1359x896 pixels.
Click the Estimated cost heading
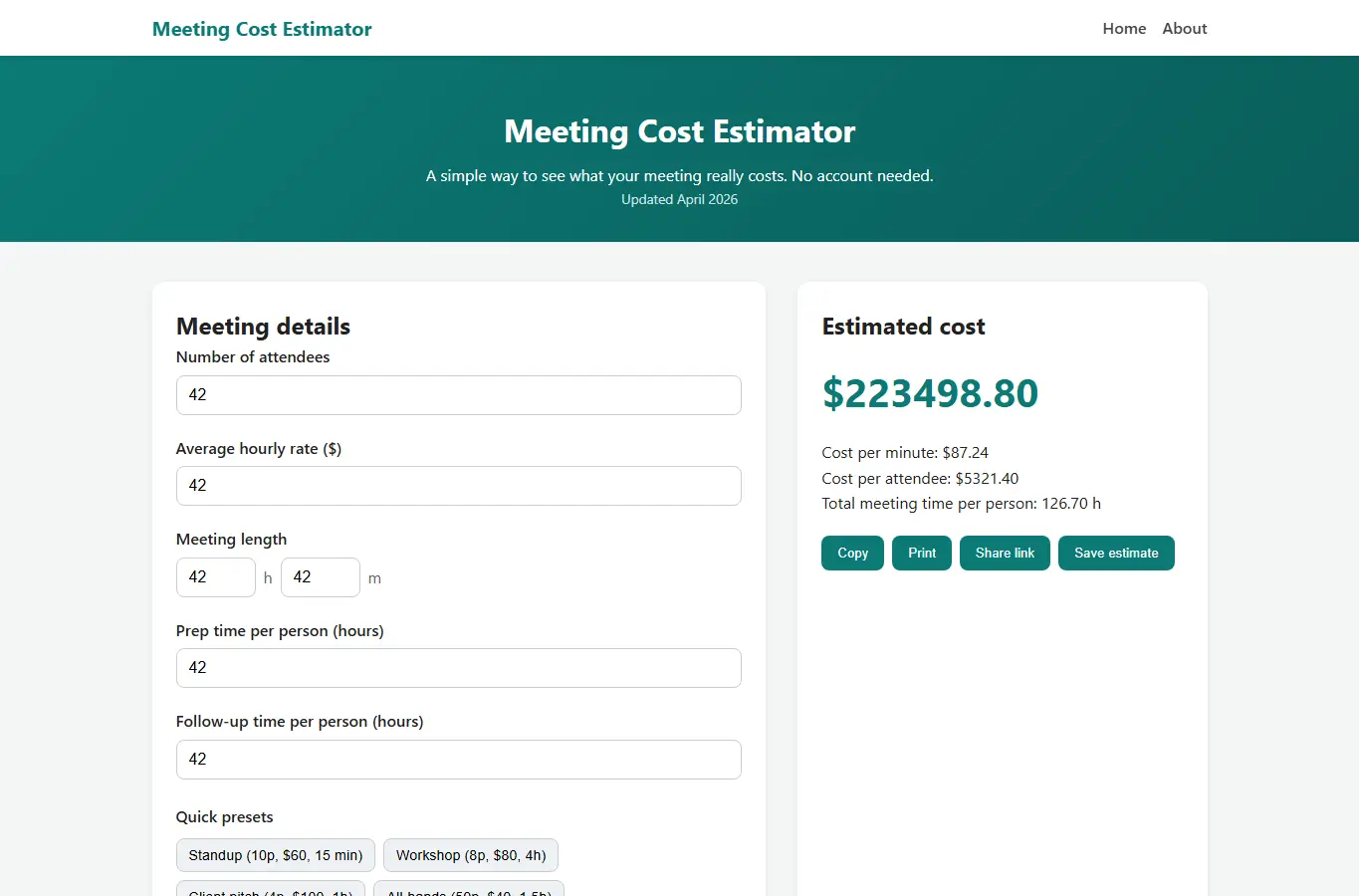903,327
